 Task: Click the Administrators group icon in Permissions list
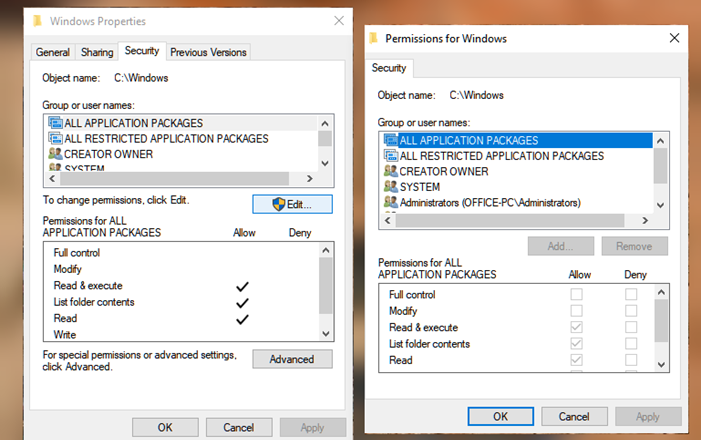pyautogui.click(x=390, y=203)
